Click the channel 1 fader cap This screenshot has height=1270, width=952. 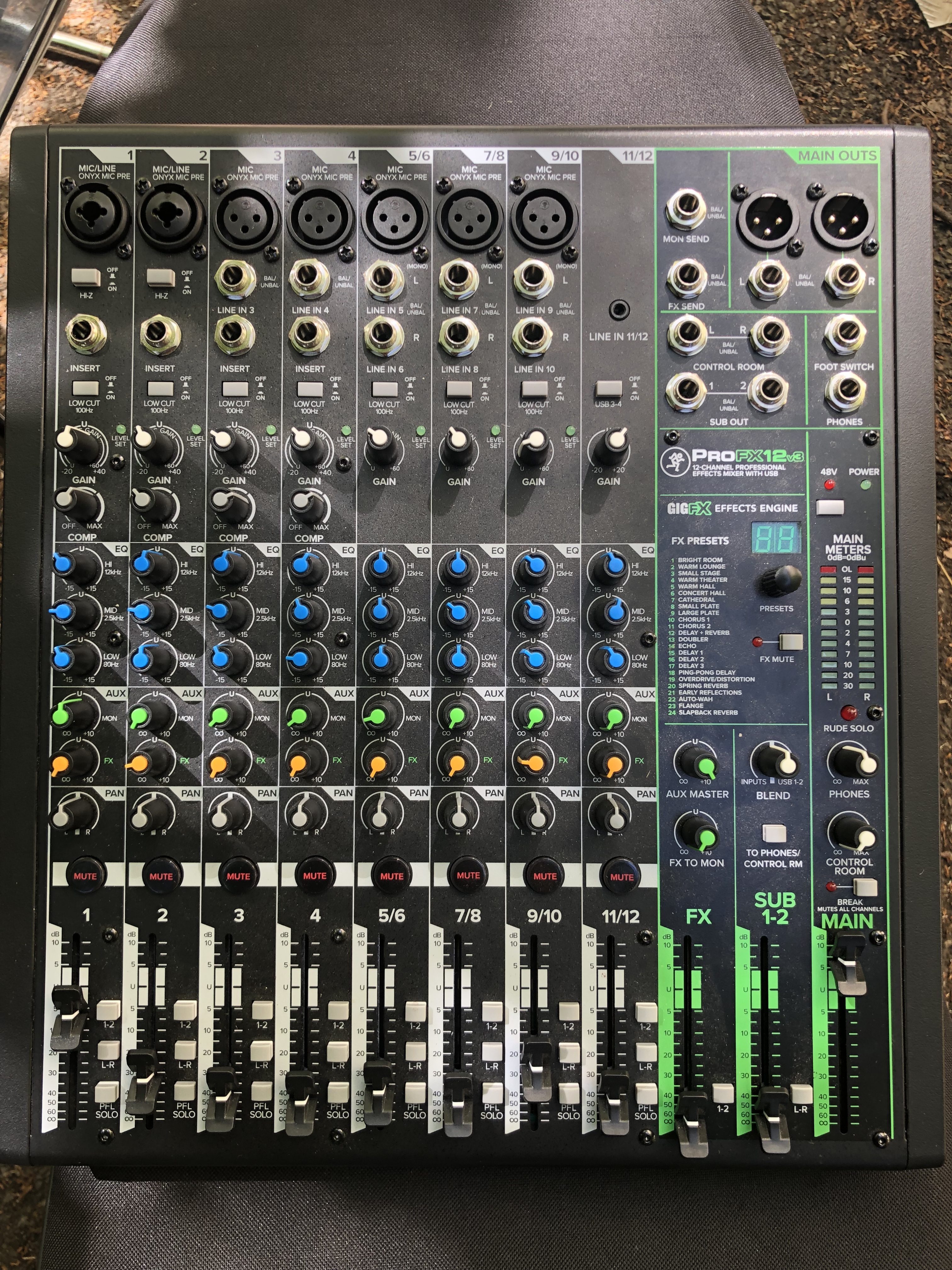click(69, 1017)
